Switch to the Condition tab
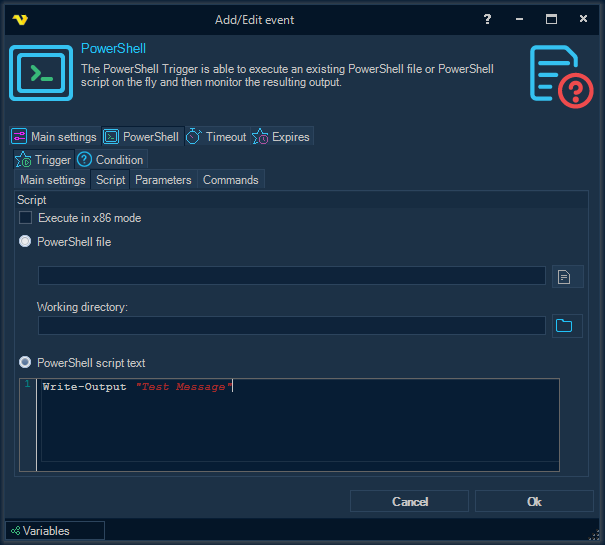Viewport: 605px width, 545px height. pos(111,160)
